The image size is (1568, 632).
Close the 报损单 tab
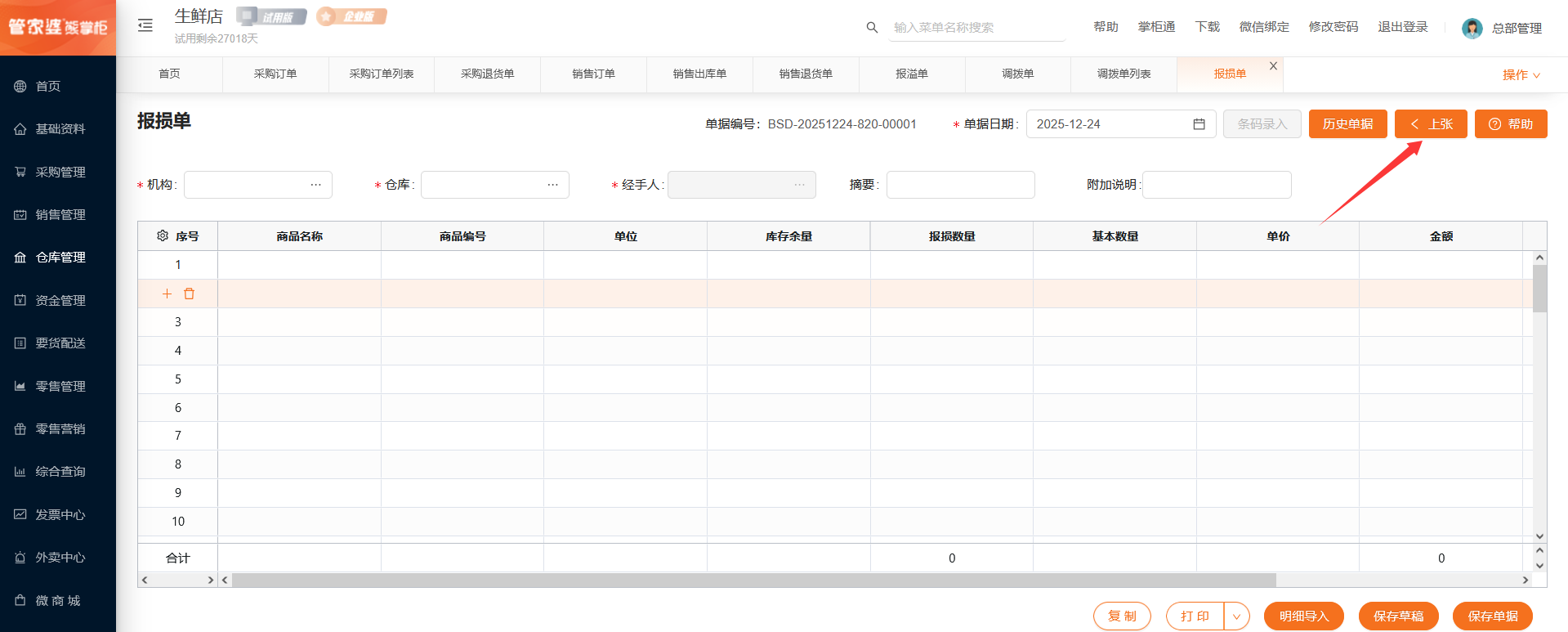tap(1273, 66)
